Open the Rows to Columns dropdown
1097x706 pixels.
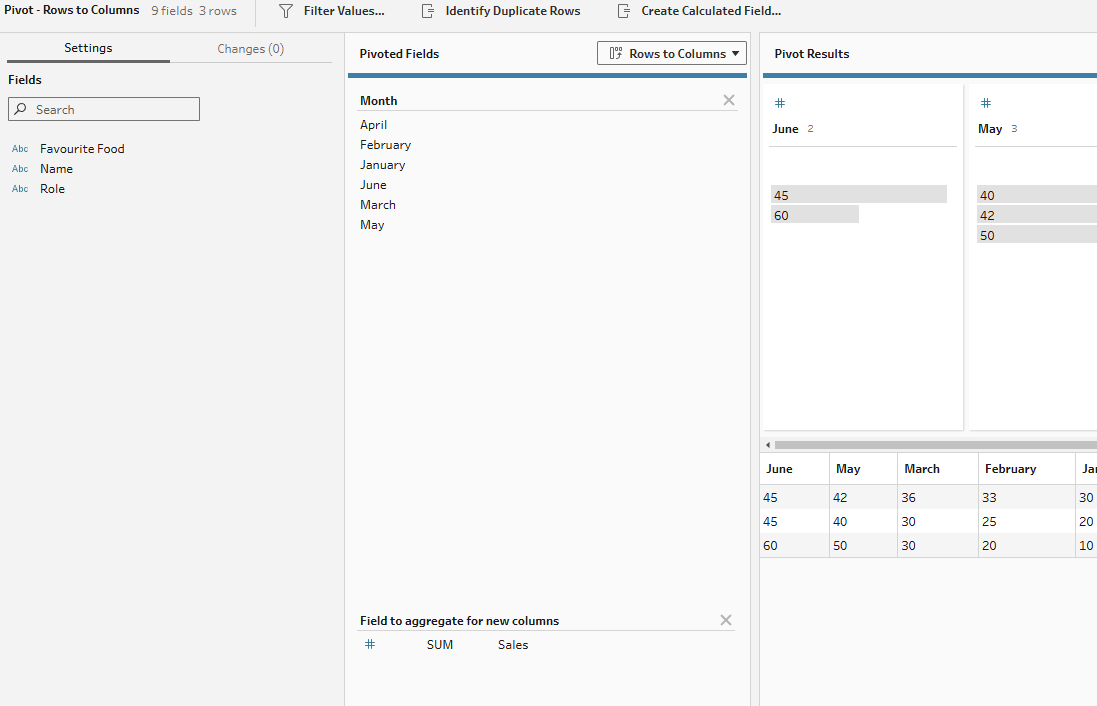(x=671, y=54)
